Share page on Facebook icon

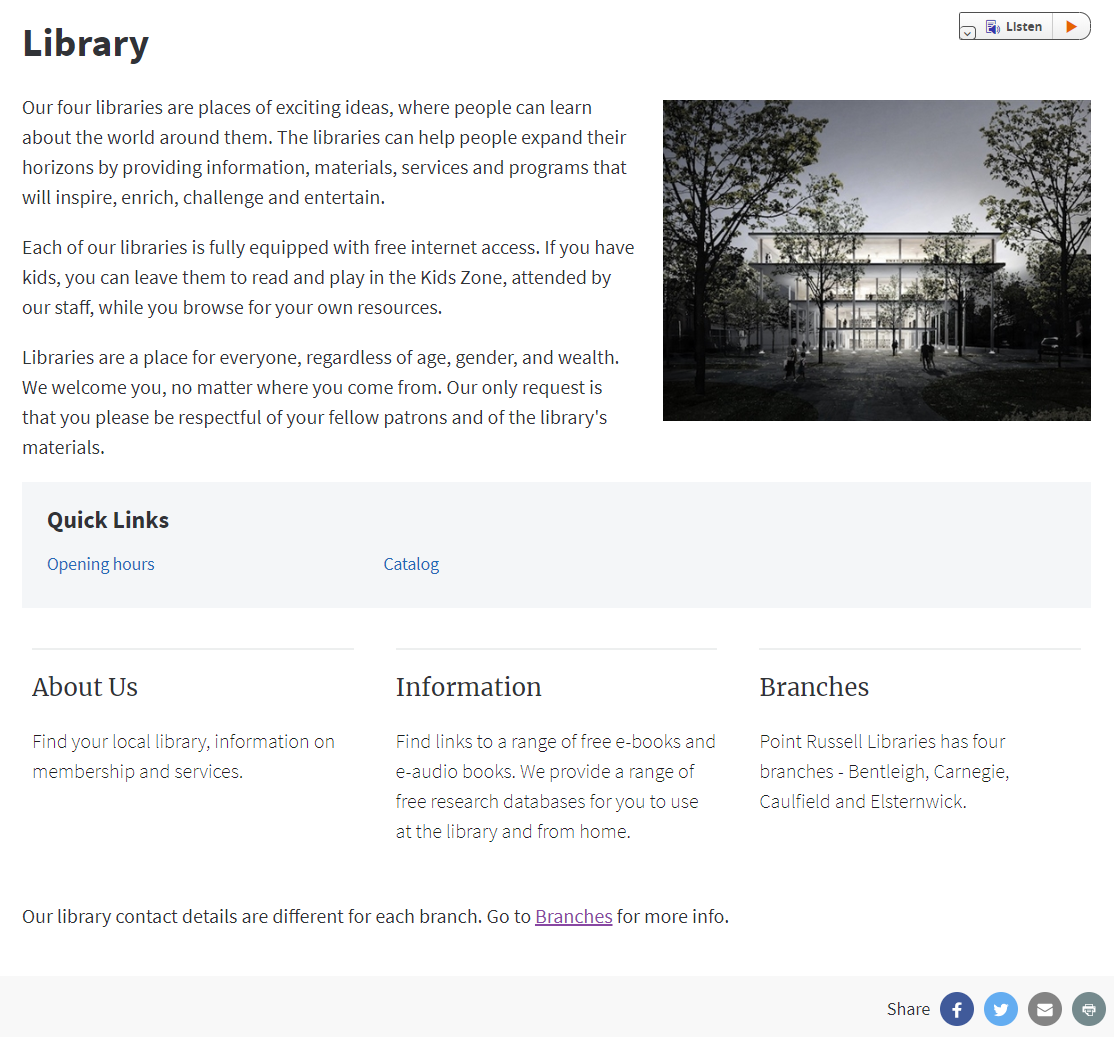pos(956,1009)
